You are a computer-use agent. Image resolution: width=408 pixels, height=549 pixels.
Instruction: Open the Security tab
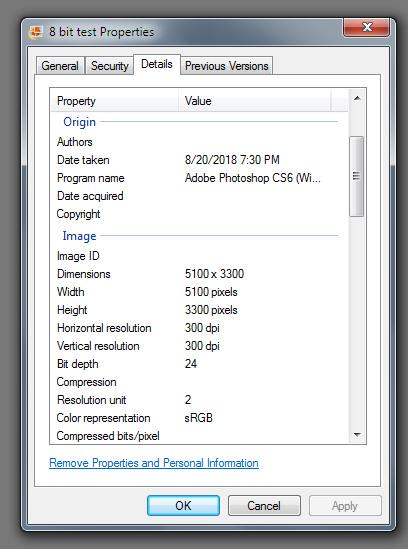coord(110,66)
